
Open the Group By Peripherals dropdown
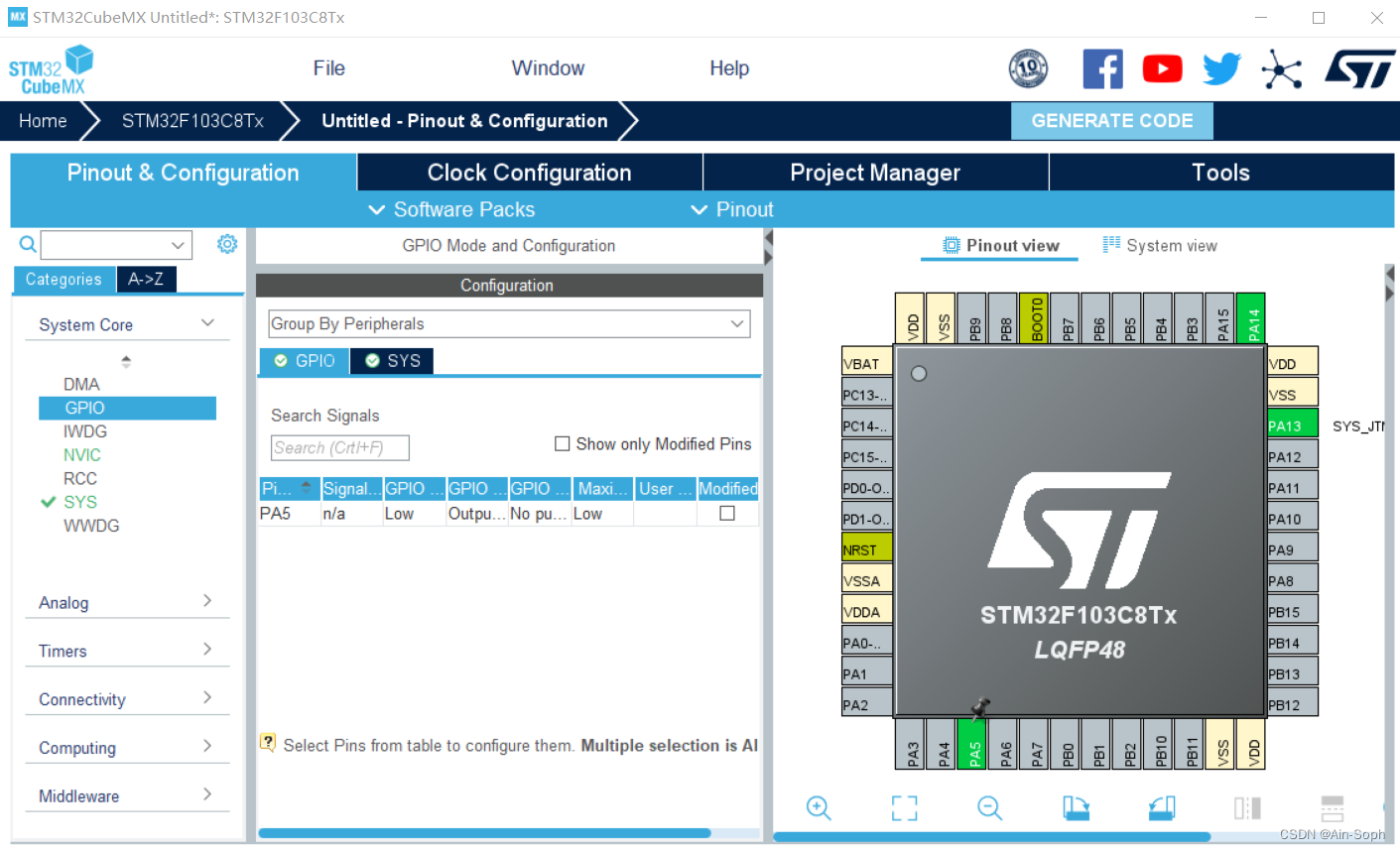[x=509, y=323]
